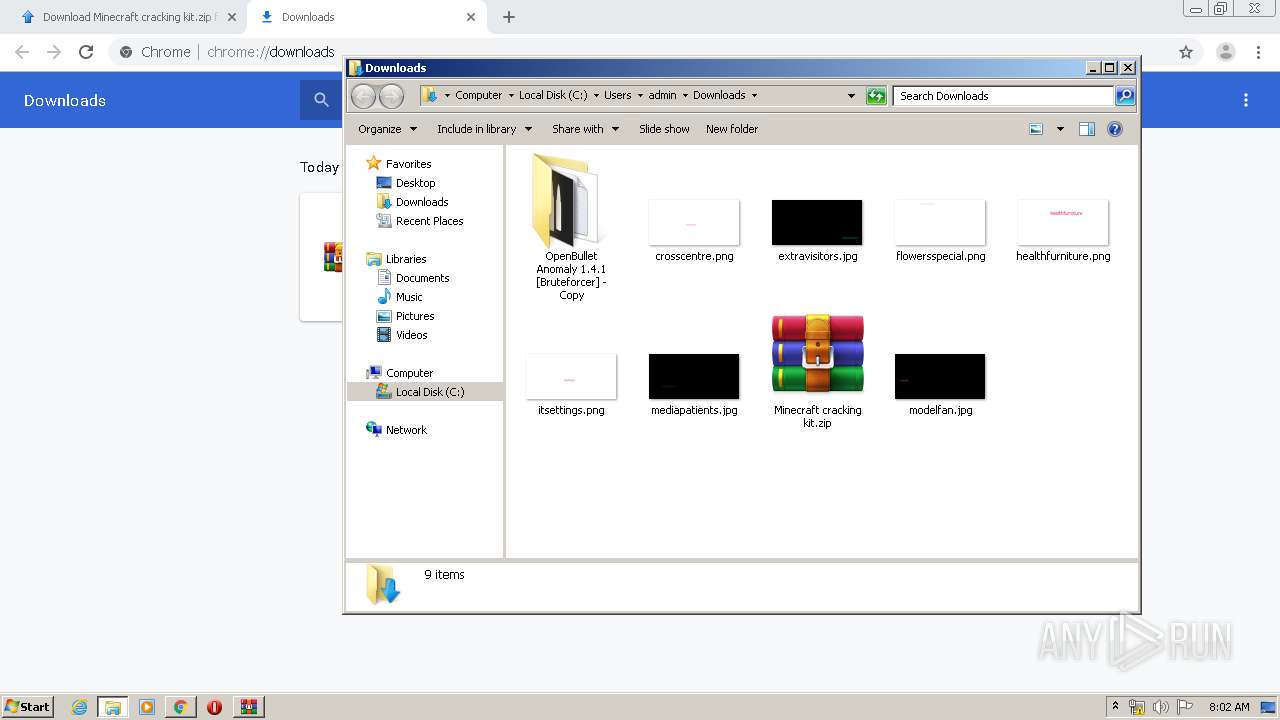Viewport: 1280px width, 720px height.
Task: Expand the dropdown arrow after Downloads breadcrumb
Action: [x=754, y=96]
